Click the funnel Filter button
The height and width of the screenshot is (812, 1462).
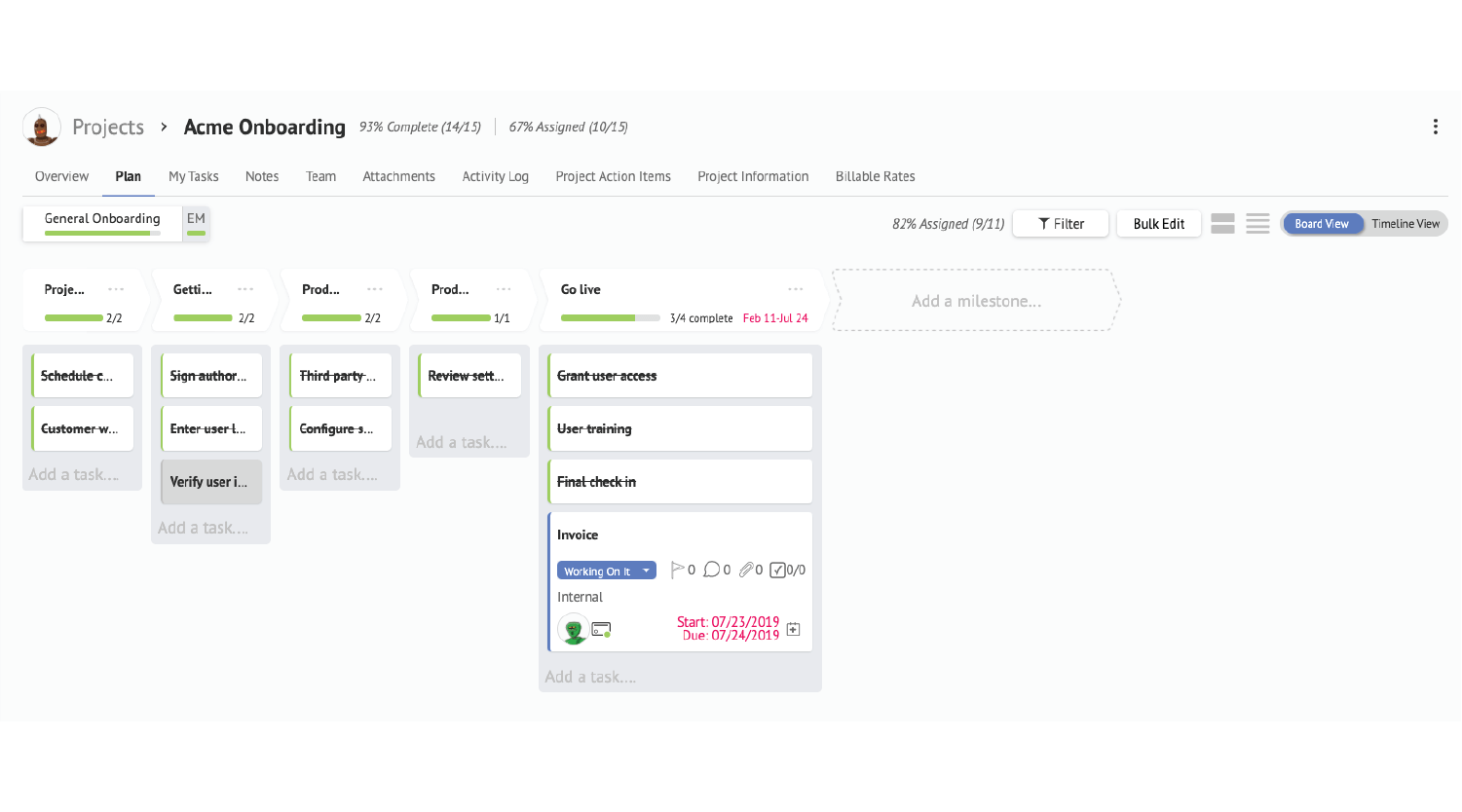[1061, 224]
